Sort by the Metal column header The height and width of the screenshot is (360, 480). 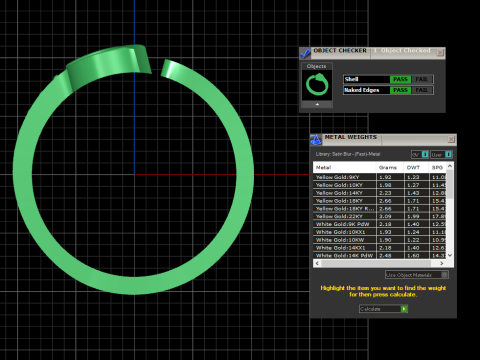[345, 167]
